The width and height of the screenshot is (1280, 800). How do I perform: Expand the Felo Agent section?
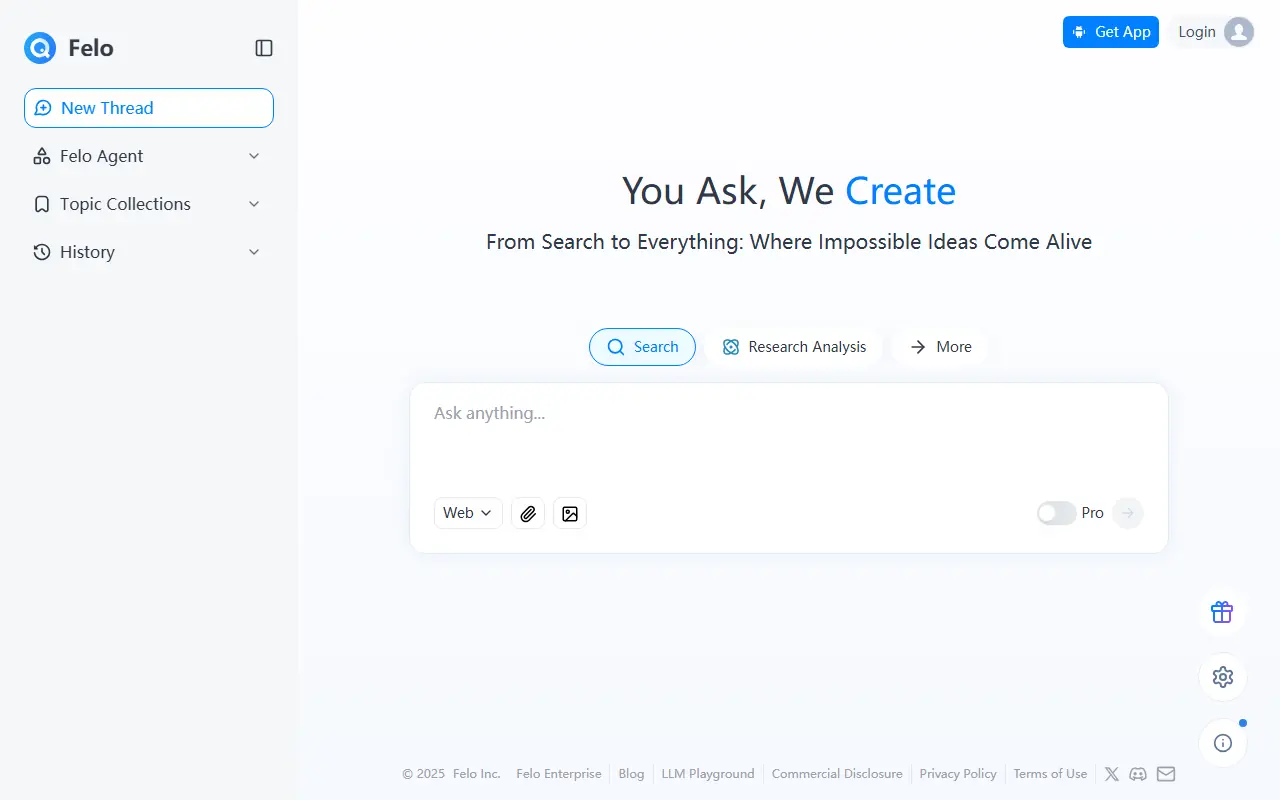click(148, 156)
